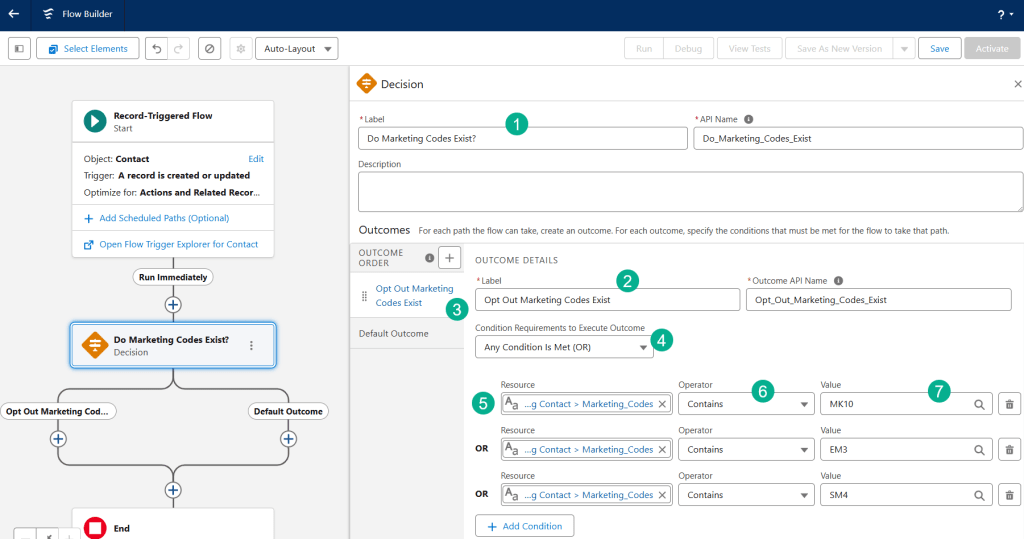Click the undo arrow in the toolbar
The width and height of the screenshot is (1024, 539).
[x=156, y=48]
